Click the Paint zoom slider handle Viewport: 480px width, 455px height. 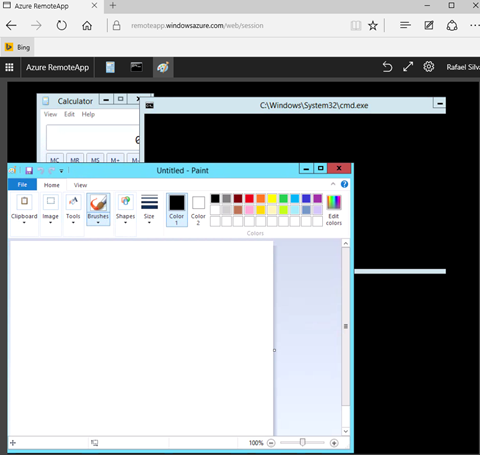(302, 442)
